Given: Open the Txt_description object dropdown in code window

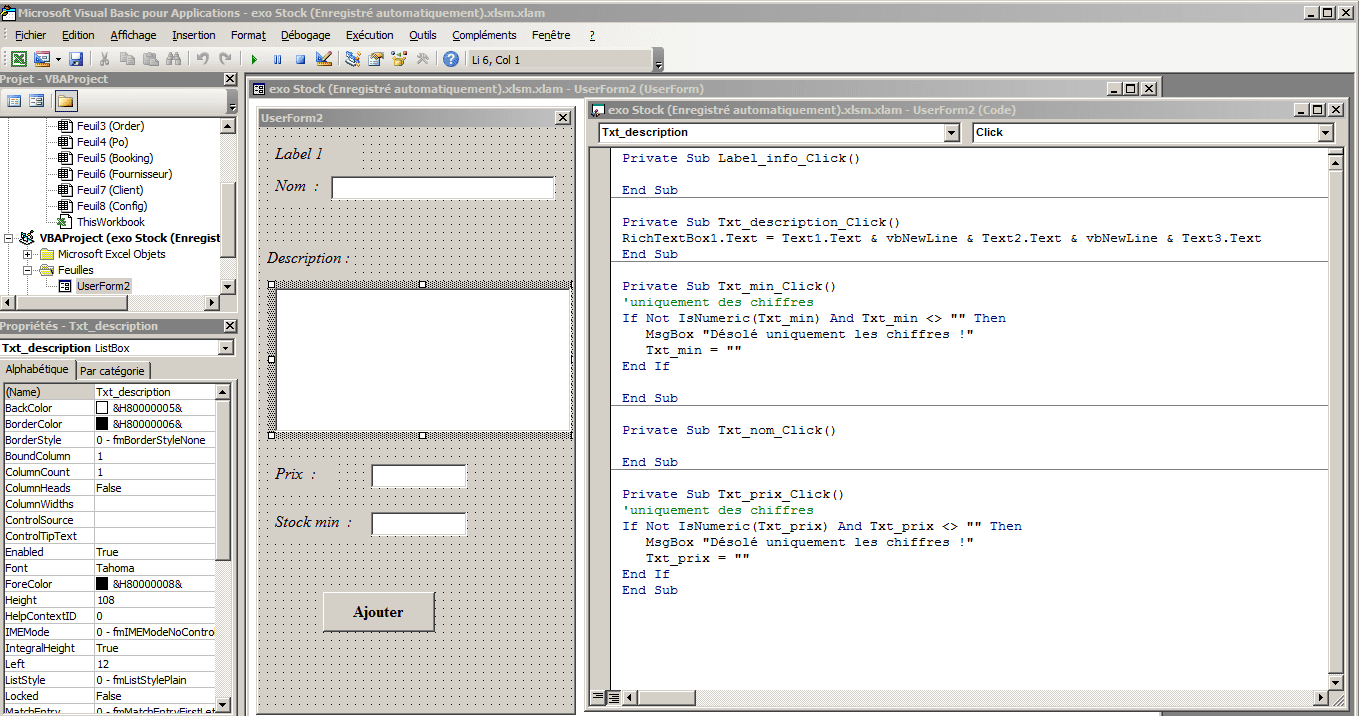Looking at the screenshot, I should pos(950,133).
